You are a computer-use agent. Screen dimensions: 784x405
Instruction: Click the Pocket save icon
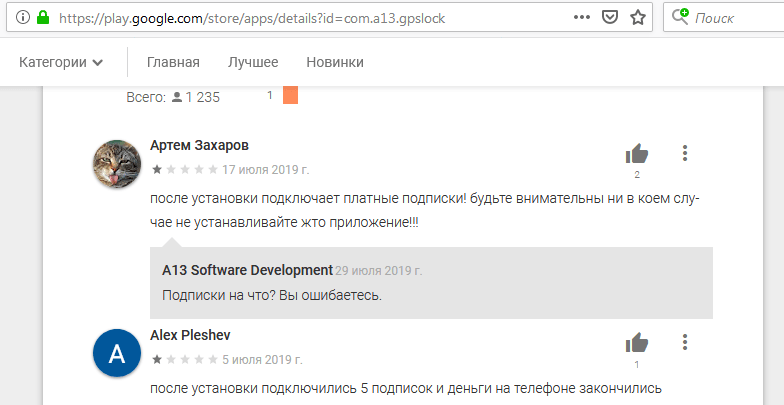click(610, 18)
